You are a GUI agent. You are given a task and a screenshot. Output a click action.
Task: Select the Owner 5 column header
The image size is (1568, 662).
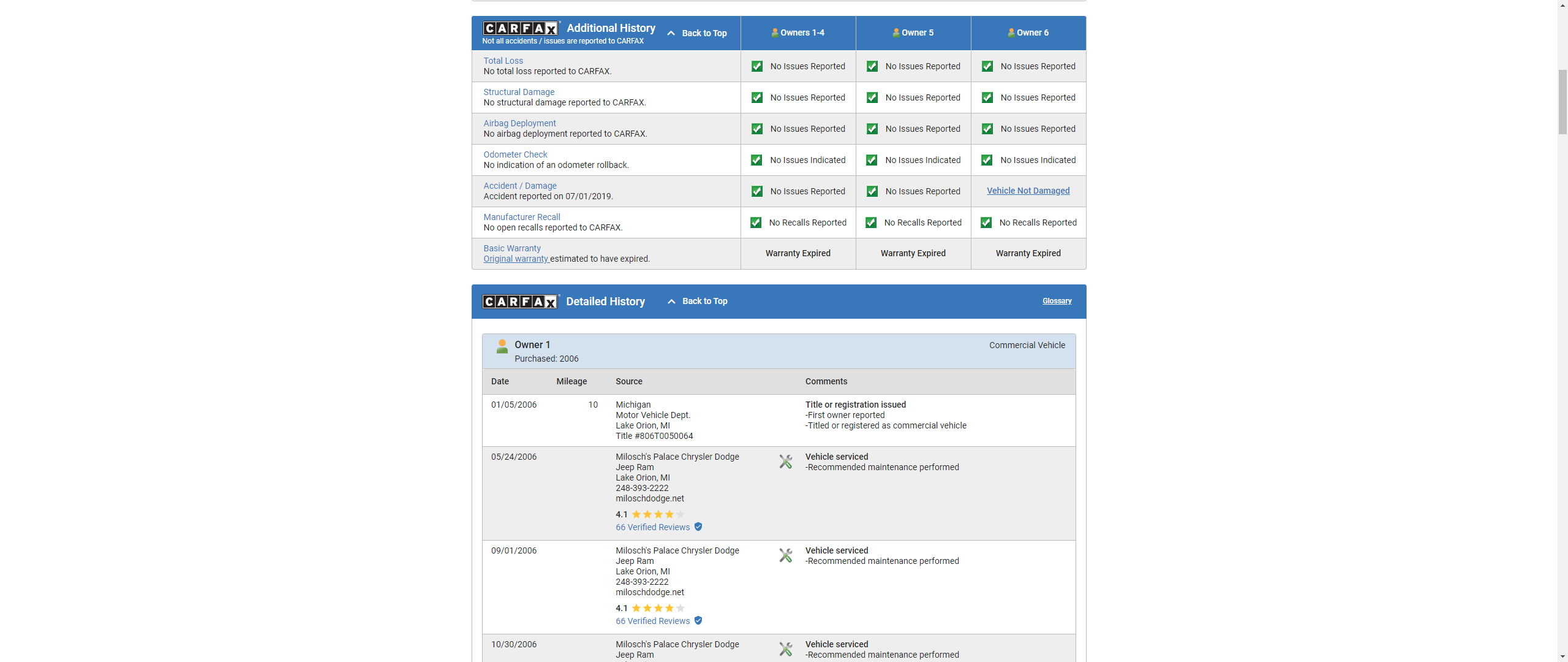click(x=913, y=33)
